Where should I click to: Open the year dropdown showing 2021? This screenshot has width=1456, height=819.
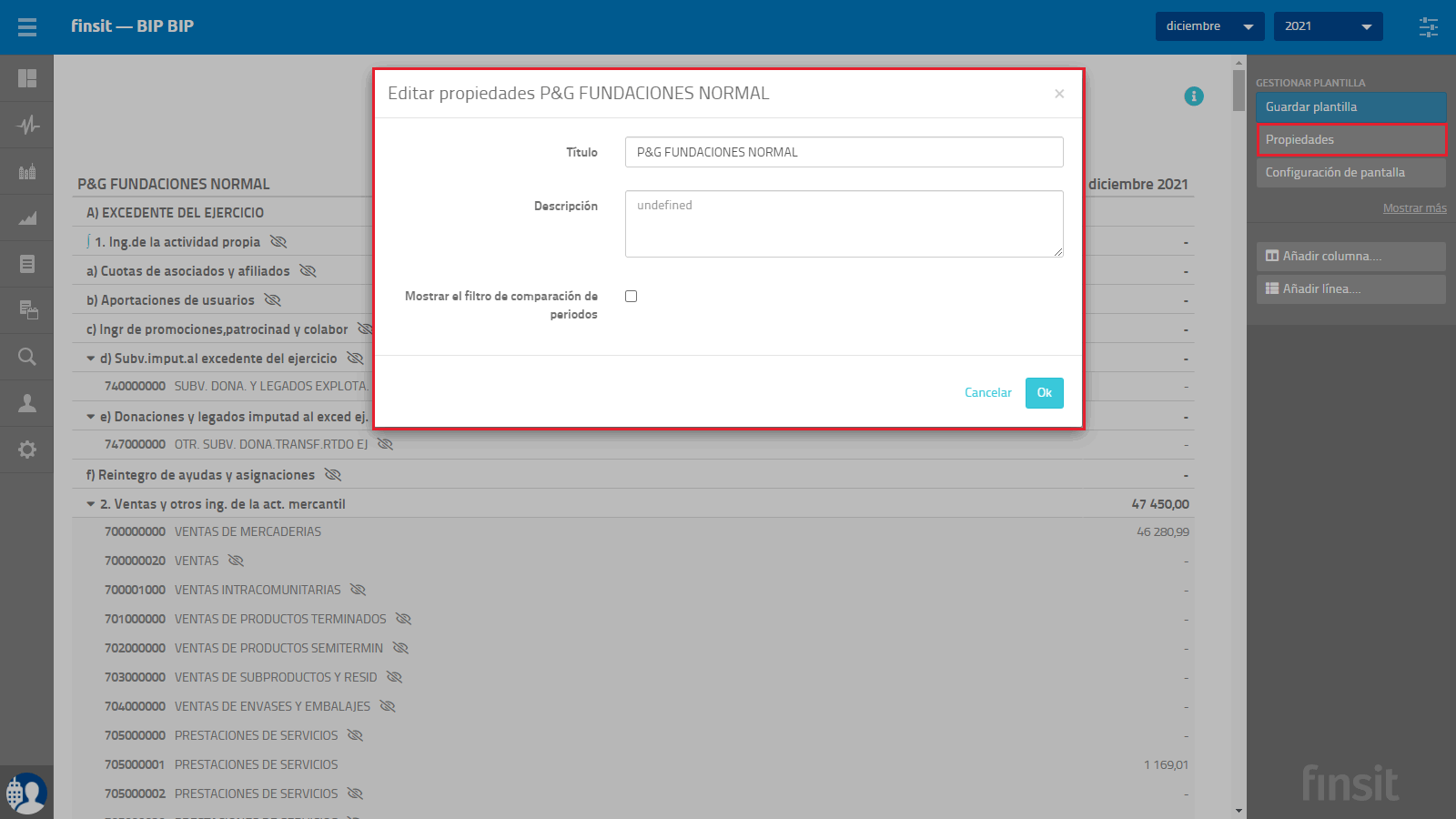click(x=1329, y=26)
